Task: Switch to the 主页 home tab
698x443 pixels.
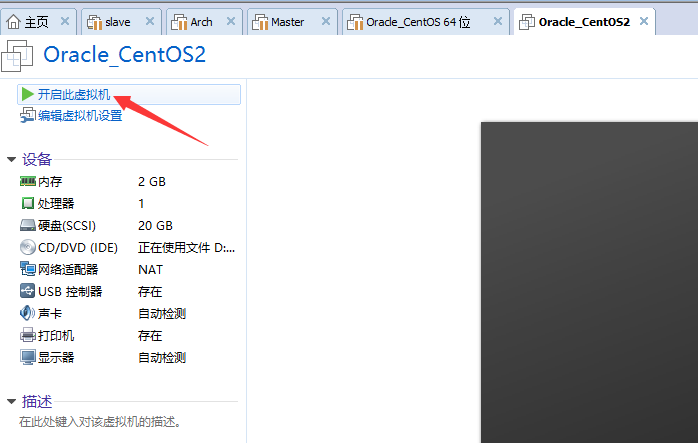Action: coord(38,21)
